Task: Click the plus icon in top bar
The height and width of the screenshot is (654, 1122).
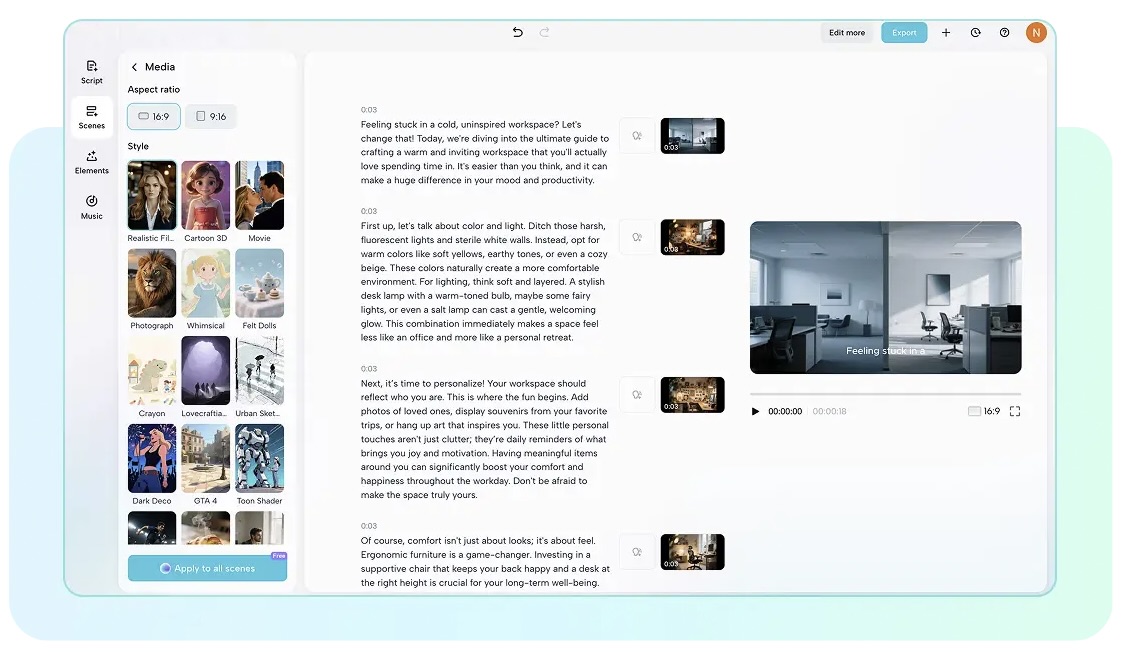Action: [x=946, y=33]
